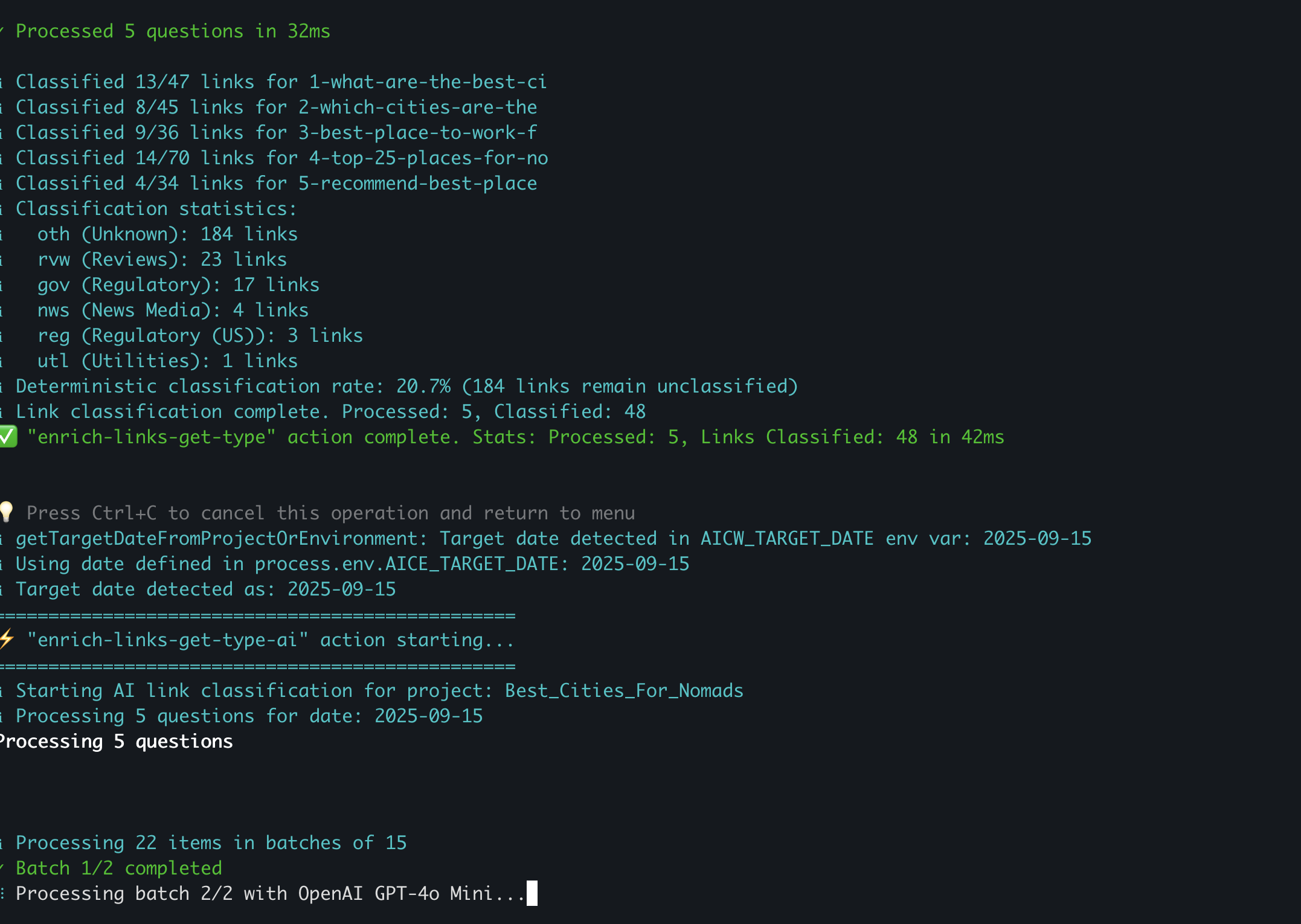Viewport: 1301px width, 924px height.
Task: Click the spinner icon before "Processing batch 2/2"
Action: coord(2,893)
